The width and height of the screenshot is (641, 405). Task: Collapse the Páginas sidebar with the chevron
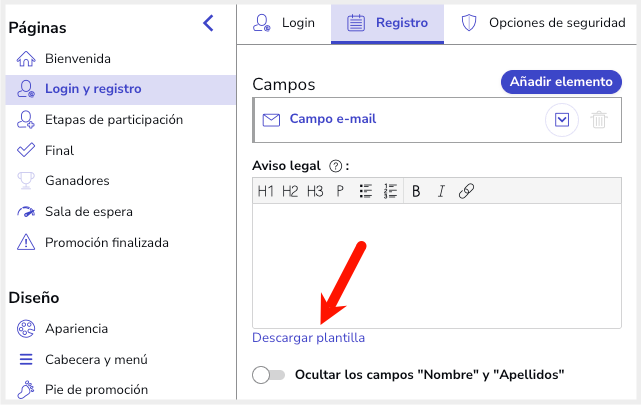tap(208, 23)
